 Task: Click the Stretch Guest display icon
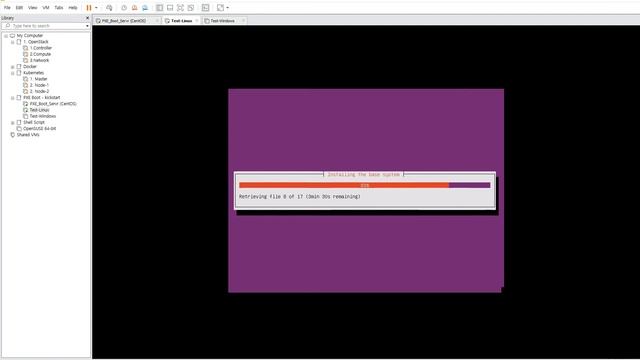click(x=220, y=8)
